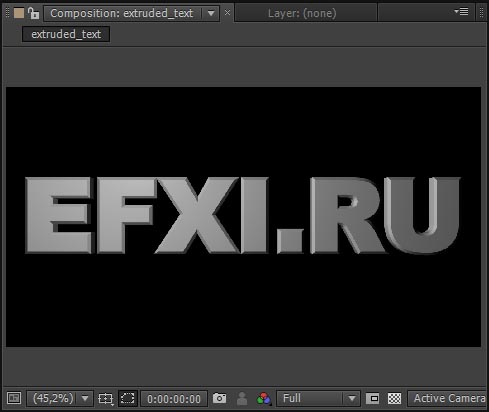
Task: Toggle the transparency grid checkerboard
Action: (x=394, y=398)
